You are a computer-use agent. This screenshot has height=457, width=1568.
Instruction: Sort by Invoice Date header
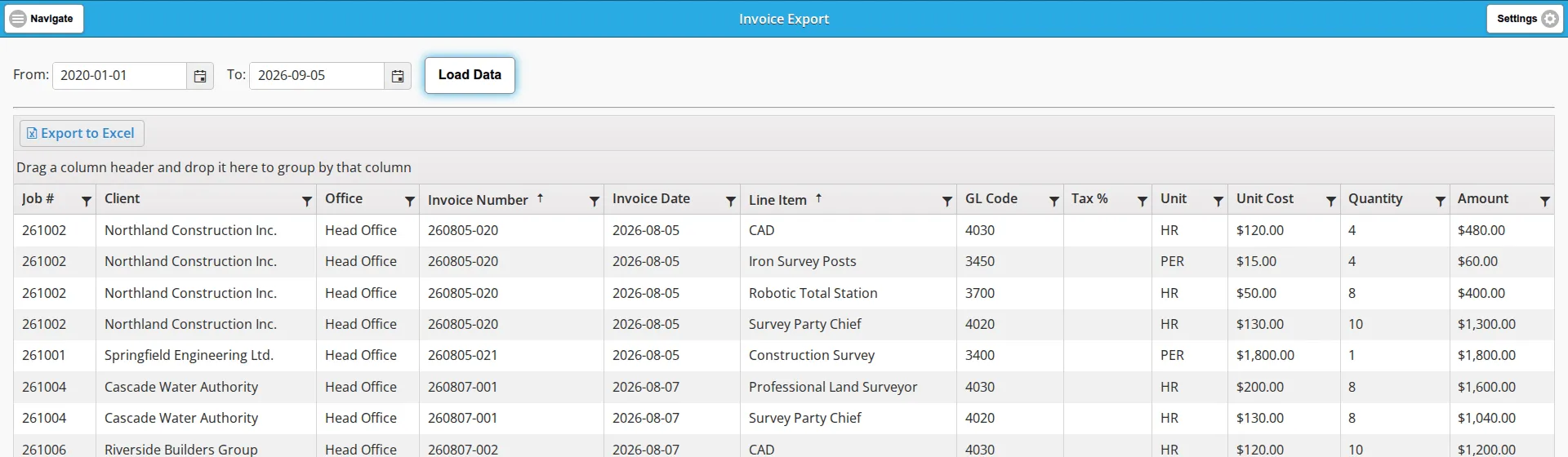651,199
